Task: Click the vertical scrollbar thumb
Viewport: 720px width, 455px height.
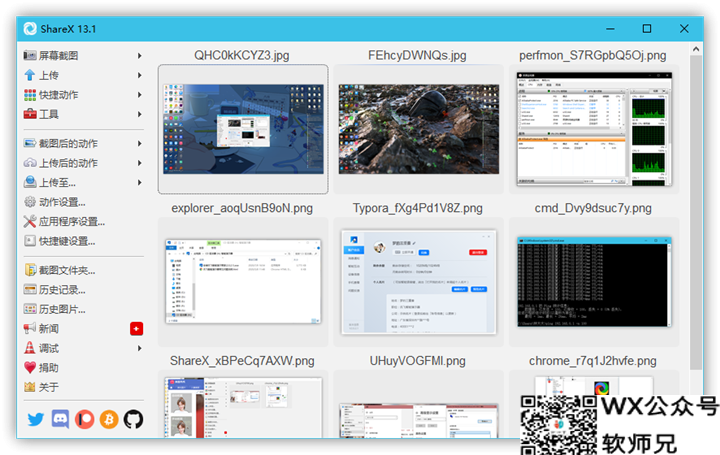Action: pos(696,212)
